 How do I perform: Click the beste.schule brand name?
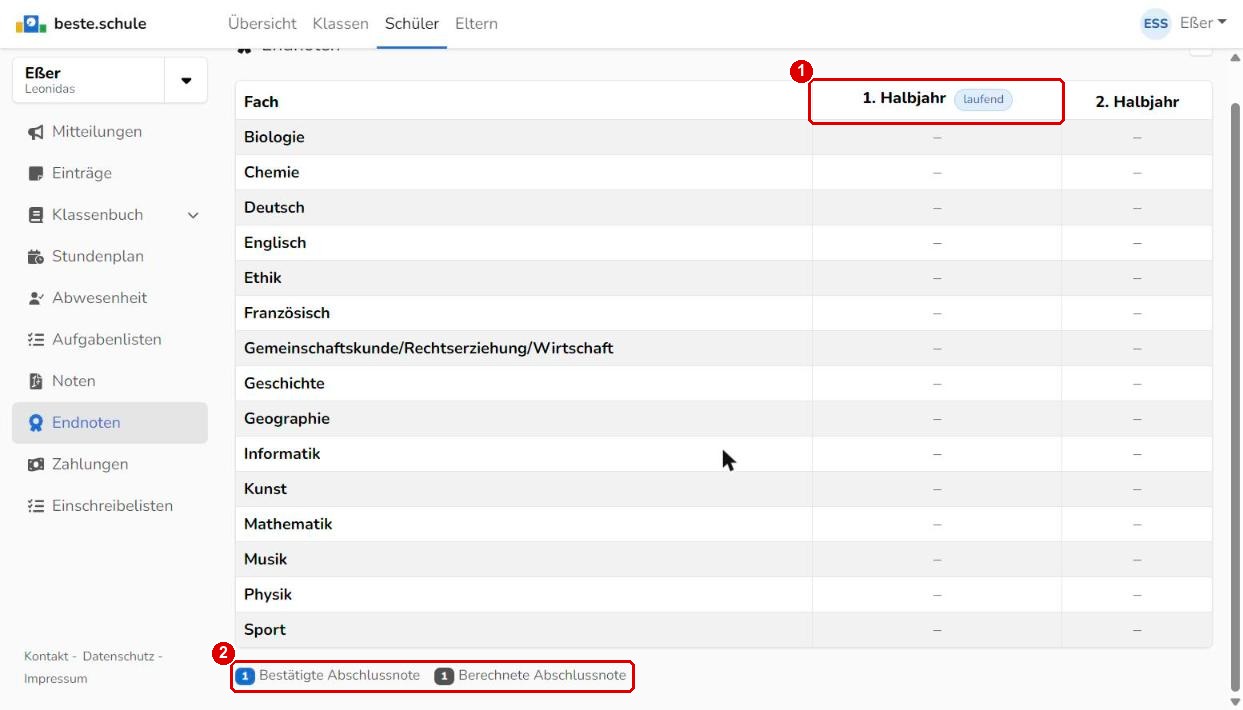tap(100, 23)
